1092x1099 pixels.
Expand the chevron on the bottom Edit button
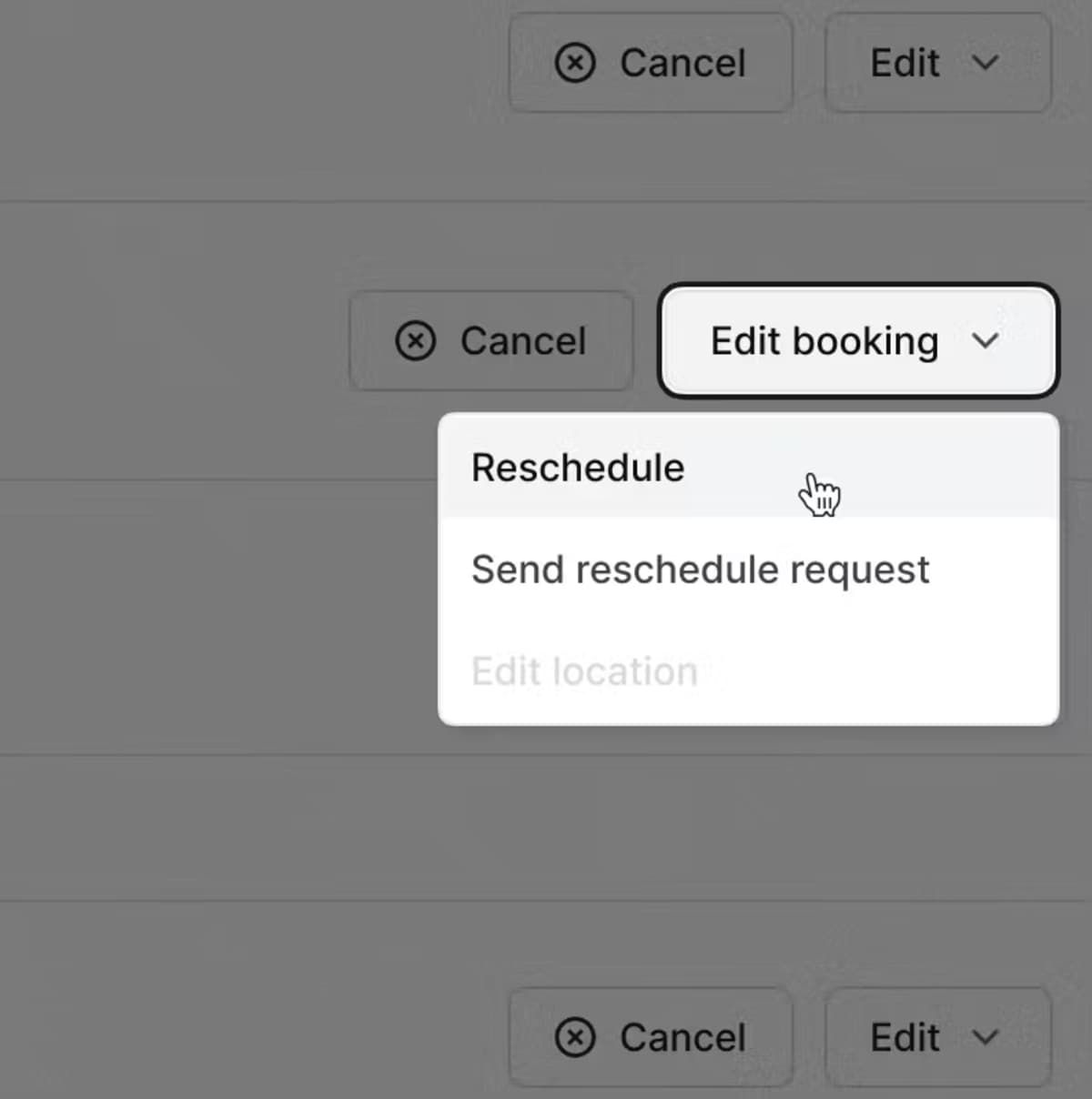coord(986,1037)
